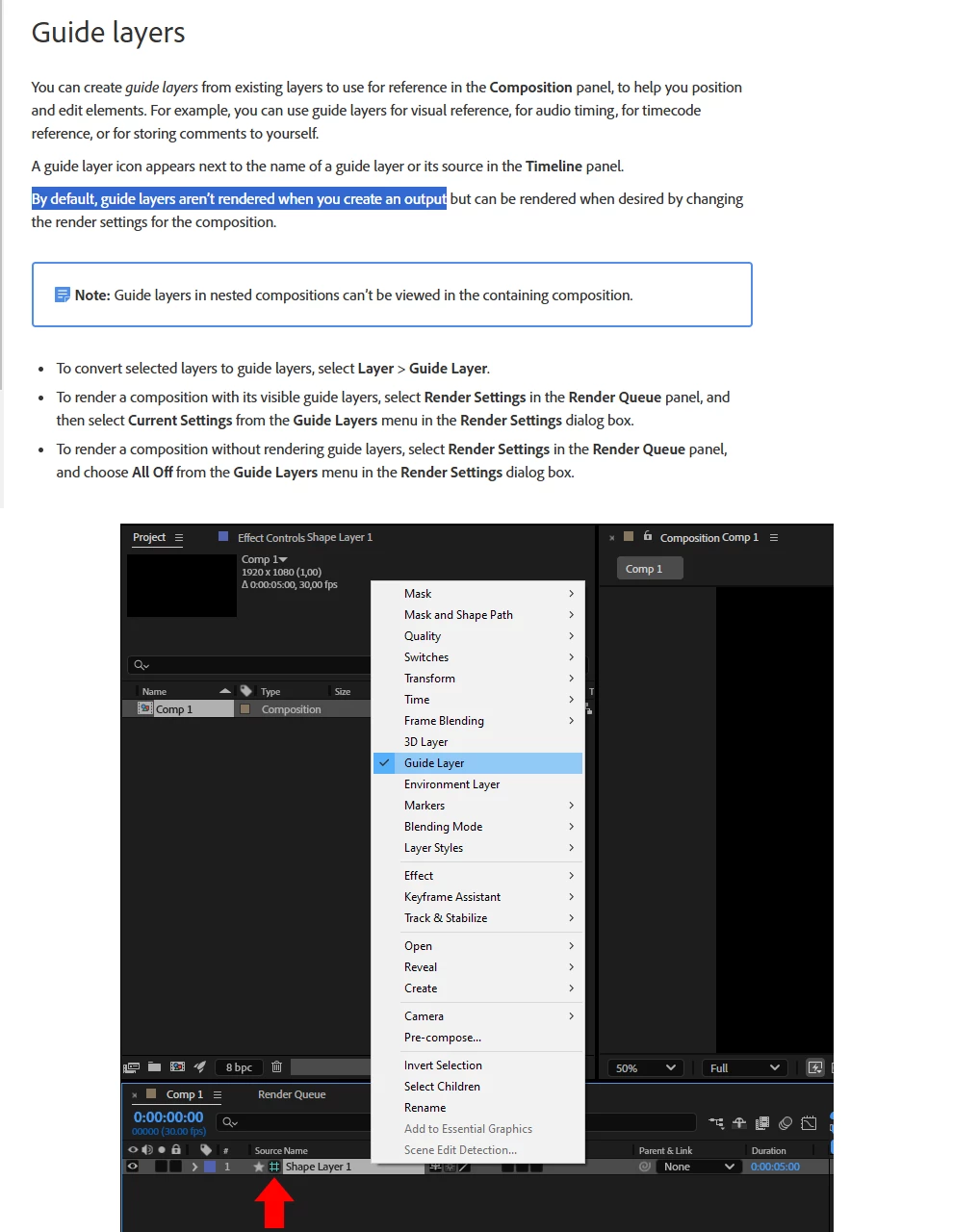Open the Project panel hamburger menu
This screenshot has width=953, height=1232.
tap(179, 537)
